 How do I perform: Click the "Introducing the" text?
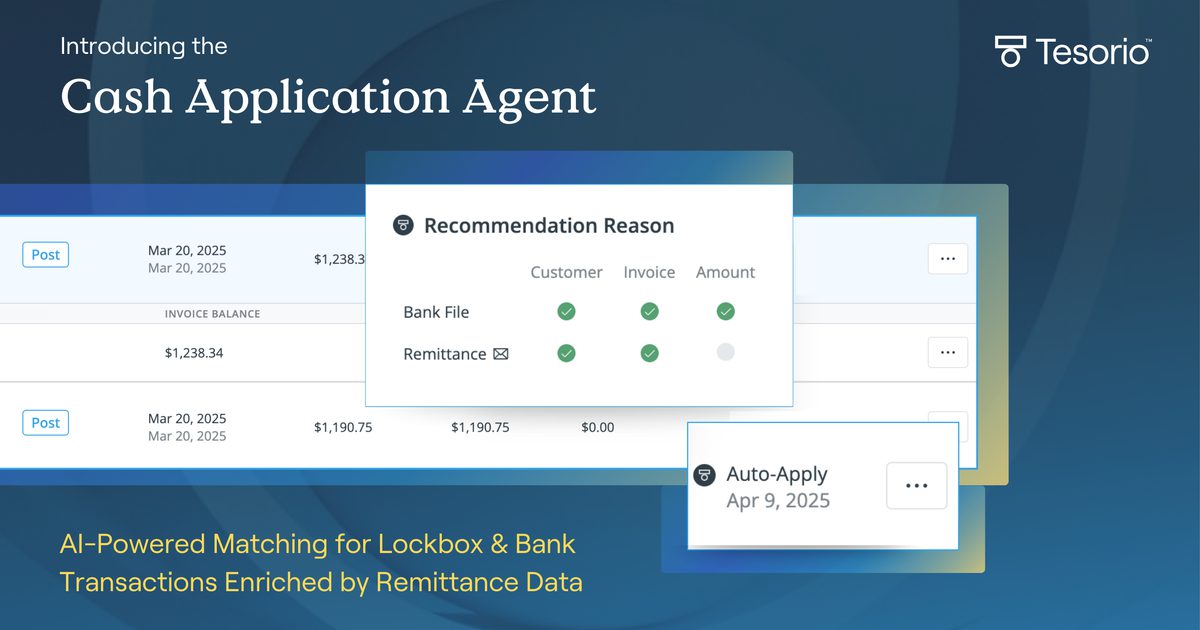(x=144, y=46)
